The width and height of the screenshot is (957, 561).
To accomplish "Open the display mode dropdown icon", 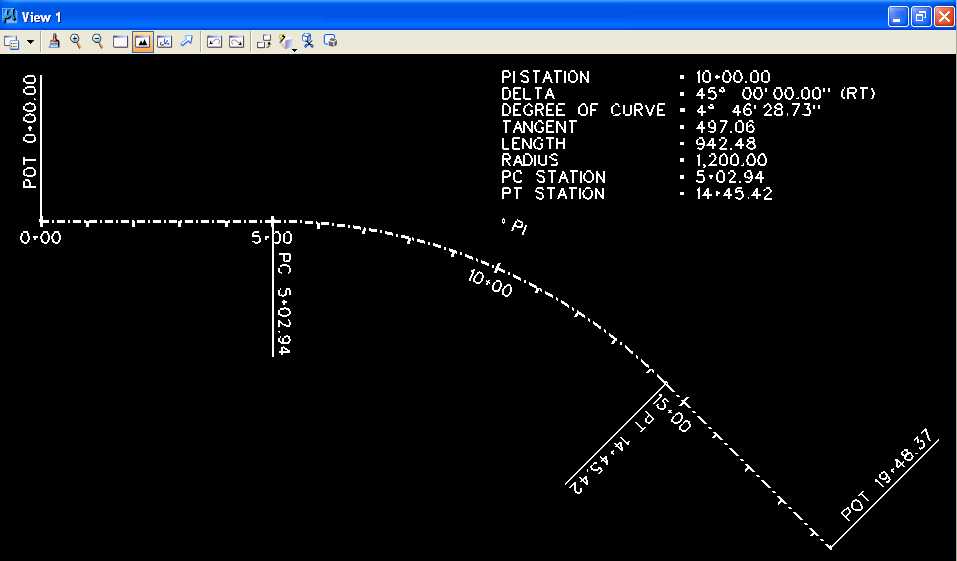I will coord(287,42).
